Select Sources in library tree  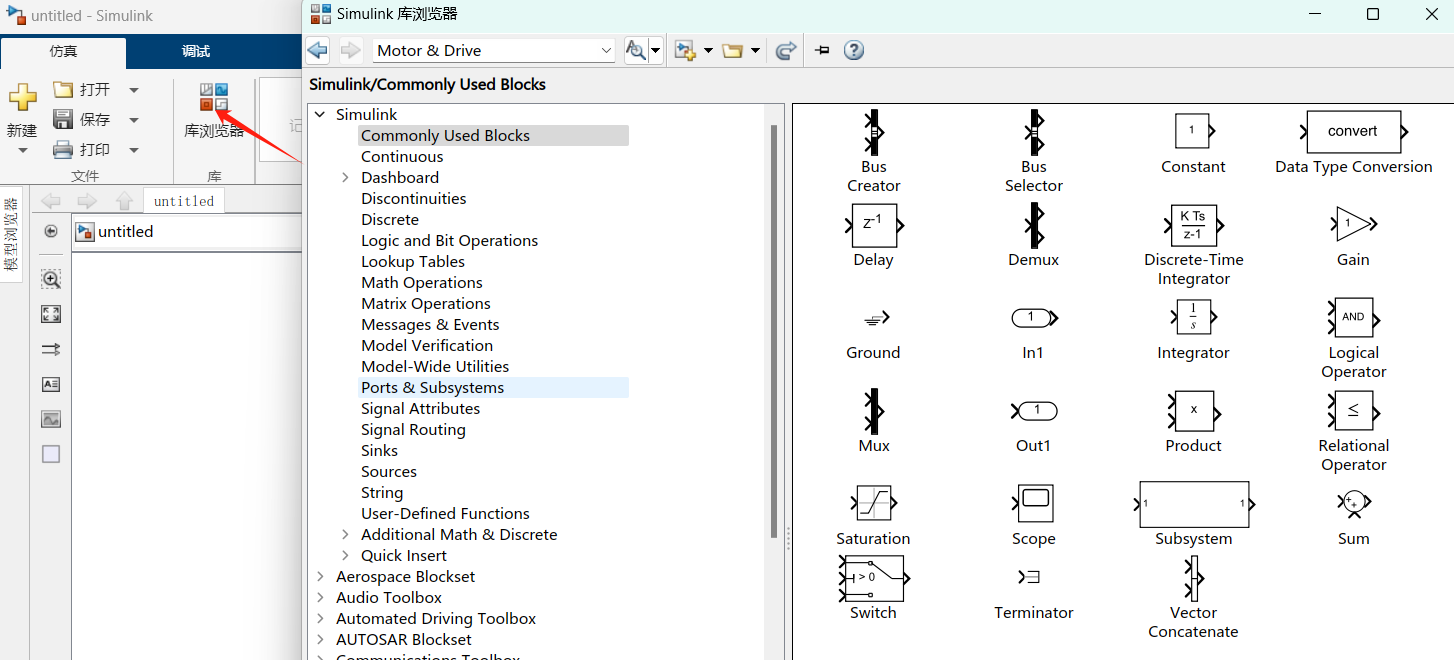[x=389, y=471]
